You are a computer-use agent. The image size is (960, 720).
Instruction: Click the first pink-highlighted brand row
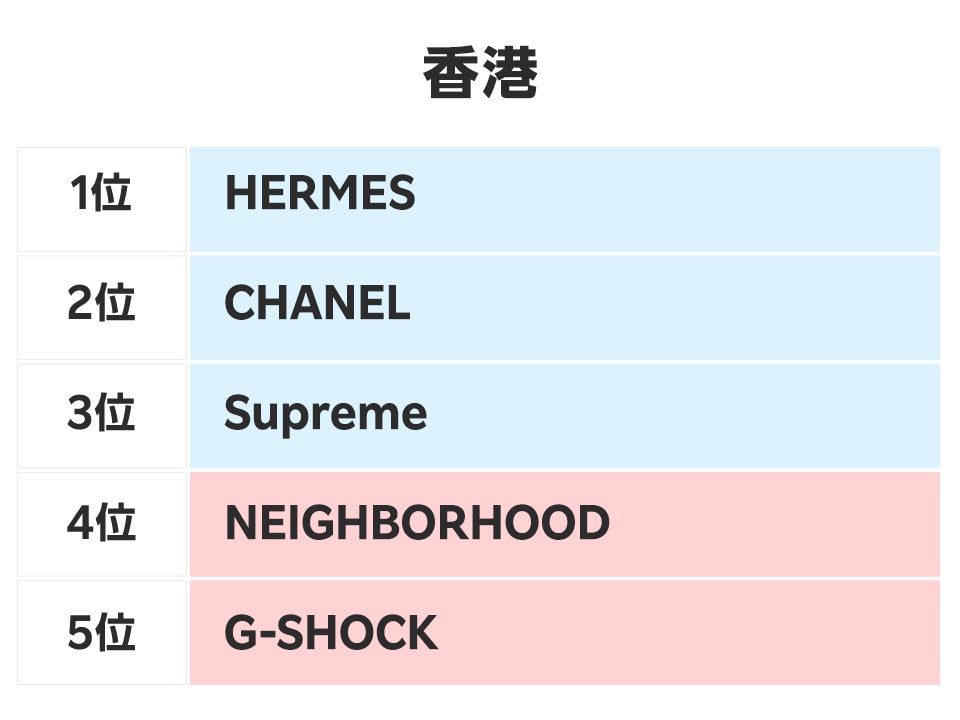[x=564, y=523]
